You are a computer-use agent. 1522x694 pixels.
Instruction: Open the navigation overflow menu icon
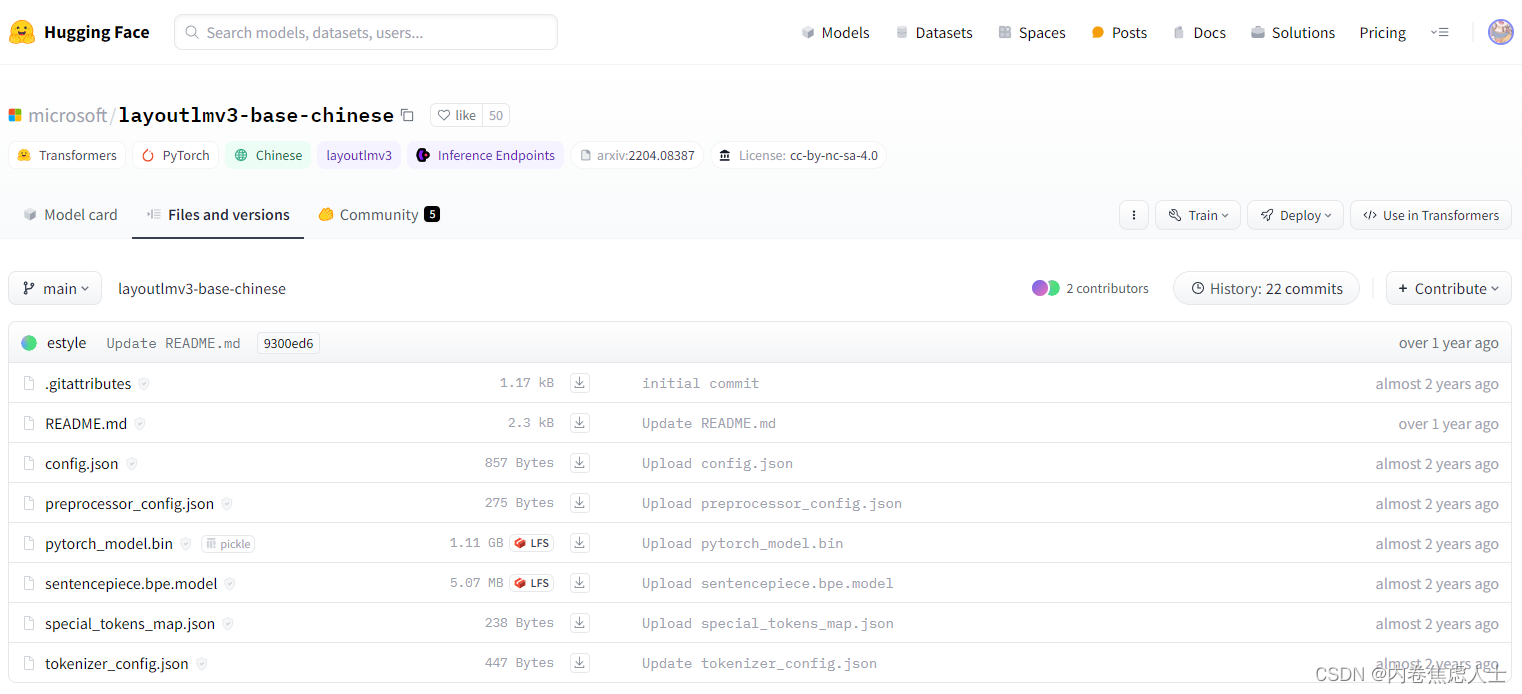click(x=1439, y=32)
